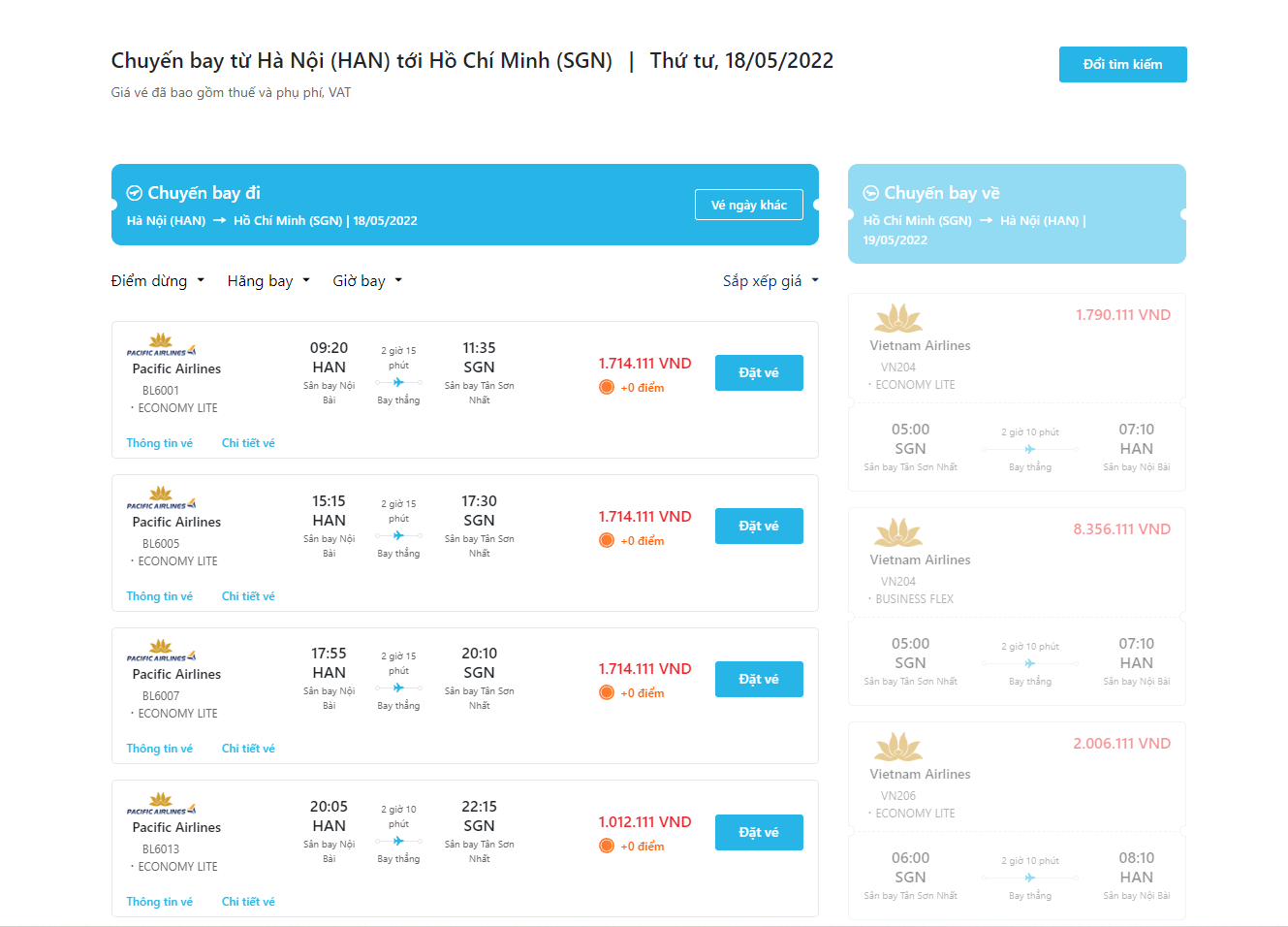Screen dimensions: 1288x927
Task: Click the plane icon on the 20:05 flight route
Action: [x=398, y=842]
